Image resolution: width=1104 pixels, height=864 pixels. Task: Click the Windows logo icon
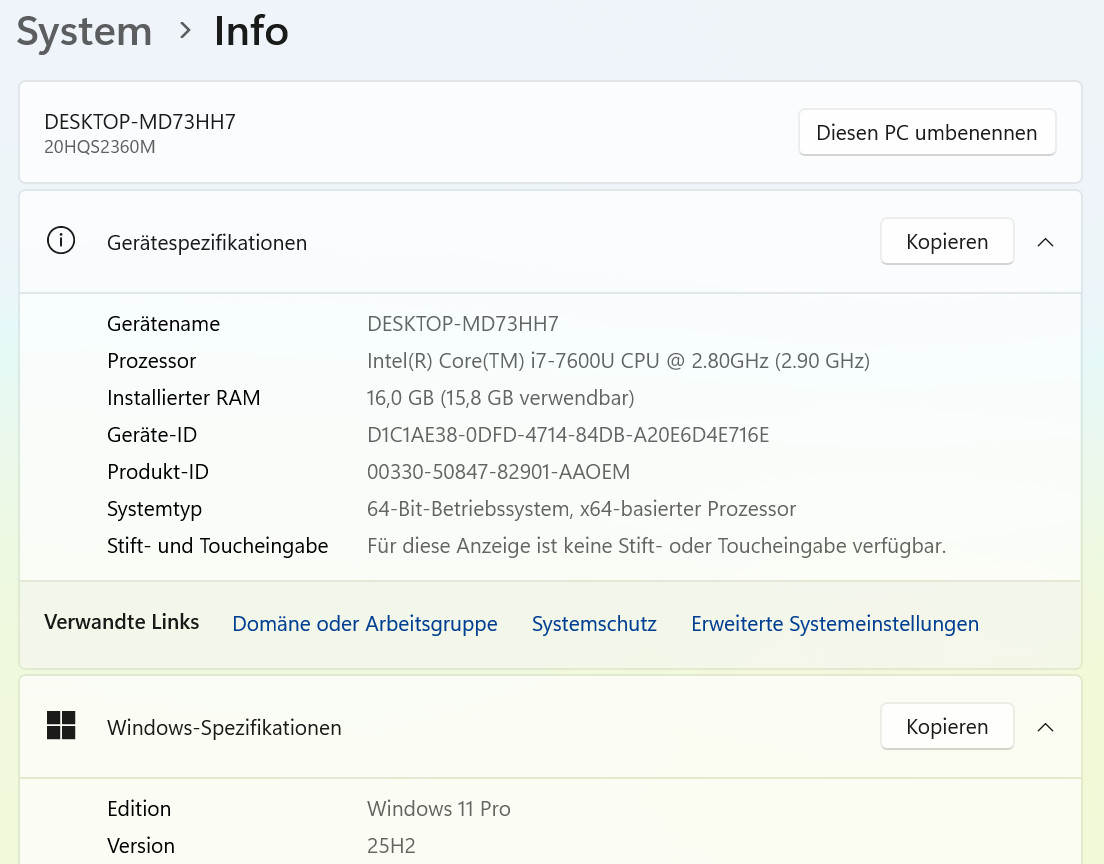point(61,726)
